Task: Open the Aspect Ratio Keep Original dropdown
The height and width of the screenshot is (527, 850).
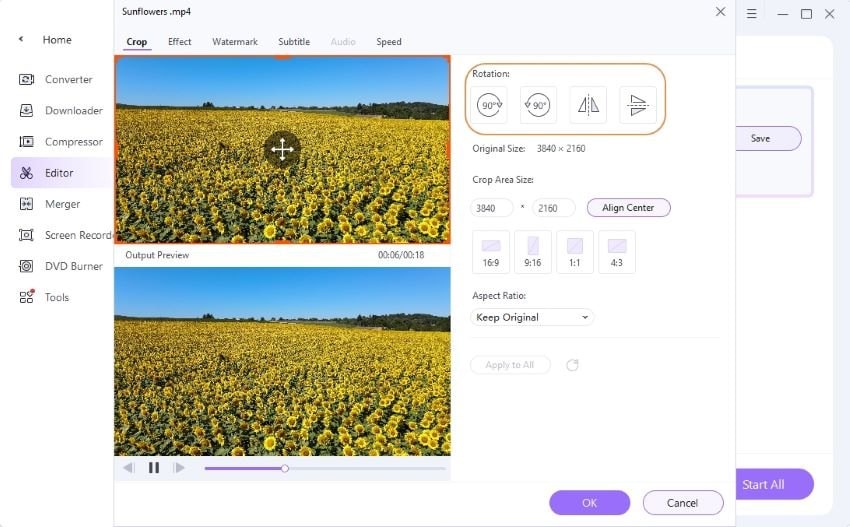Action: click(x=532, y=317)
